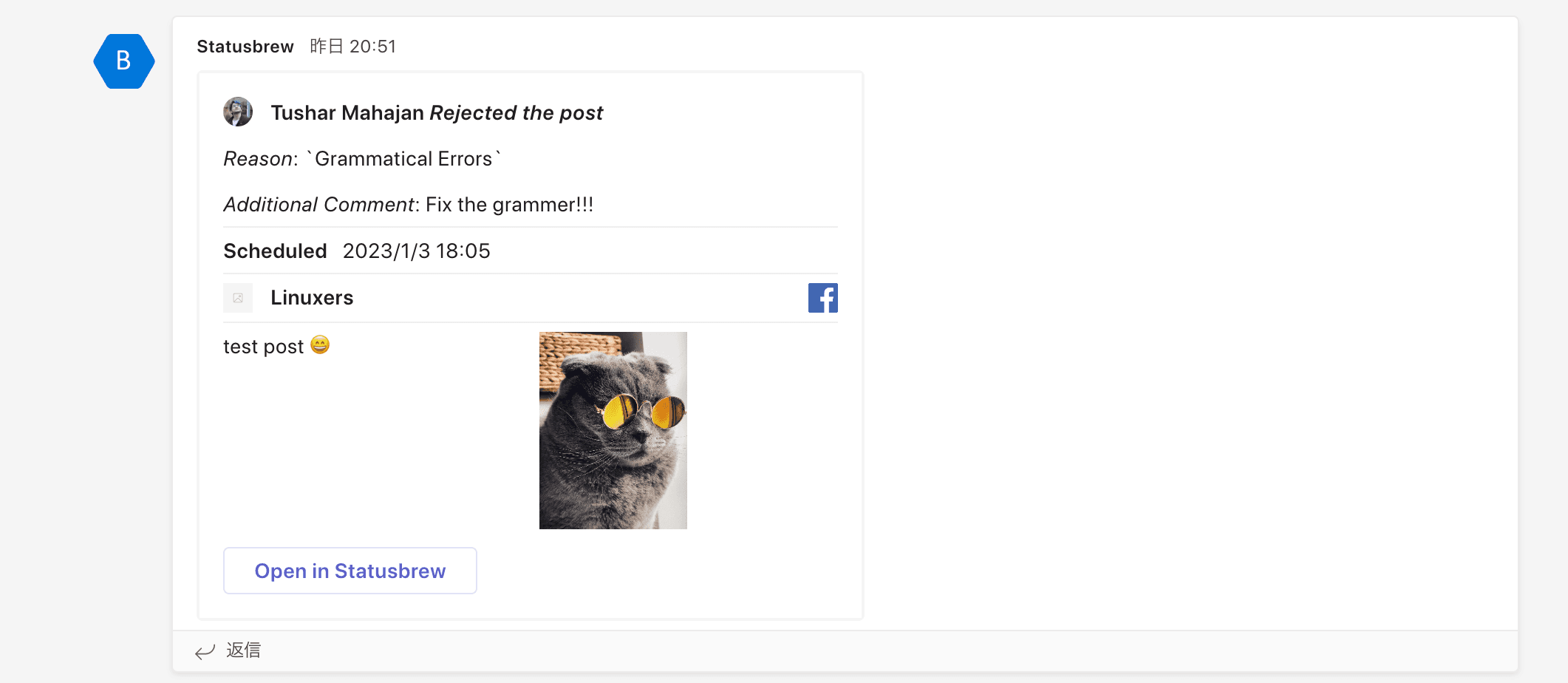This screenshot has width=1568, height=683.
Task: Click the 返信 reply link
Action: [x=244, y=650]
